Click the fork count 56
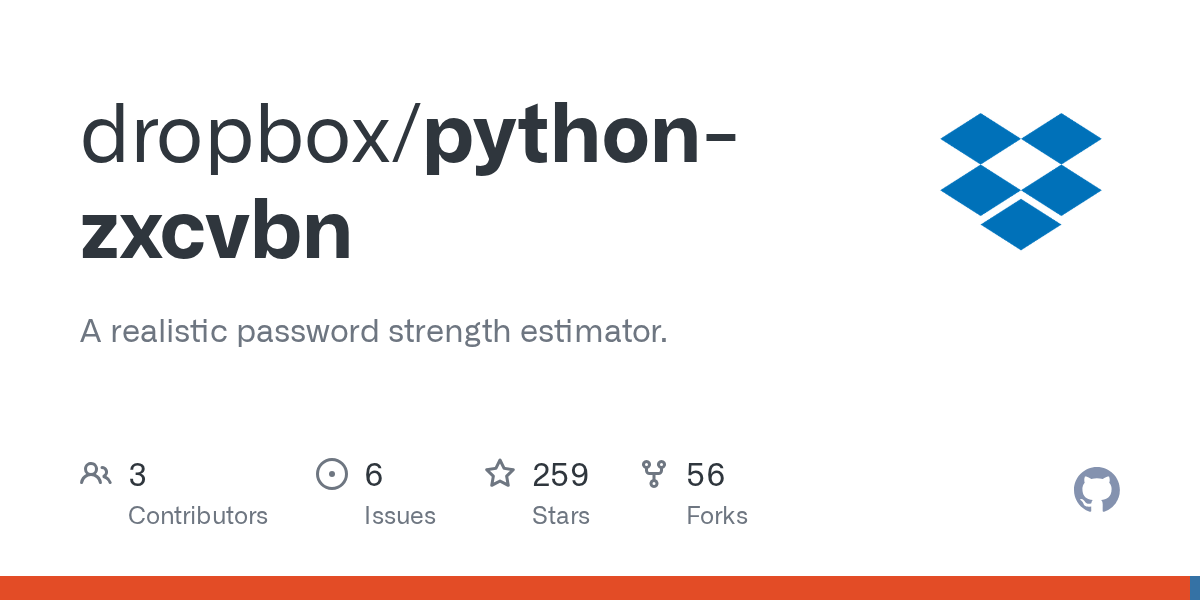Viewport: 1200px width, 600px height. click(x=706, y=474)
